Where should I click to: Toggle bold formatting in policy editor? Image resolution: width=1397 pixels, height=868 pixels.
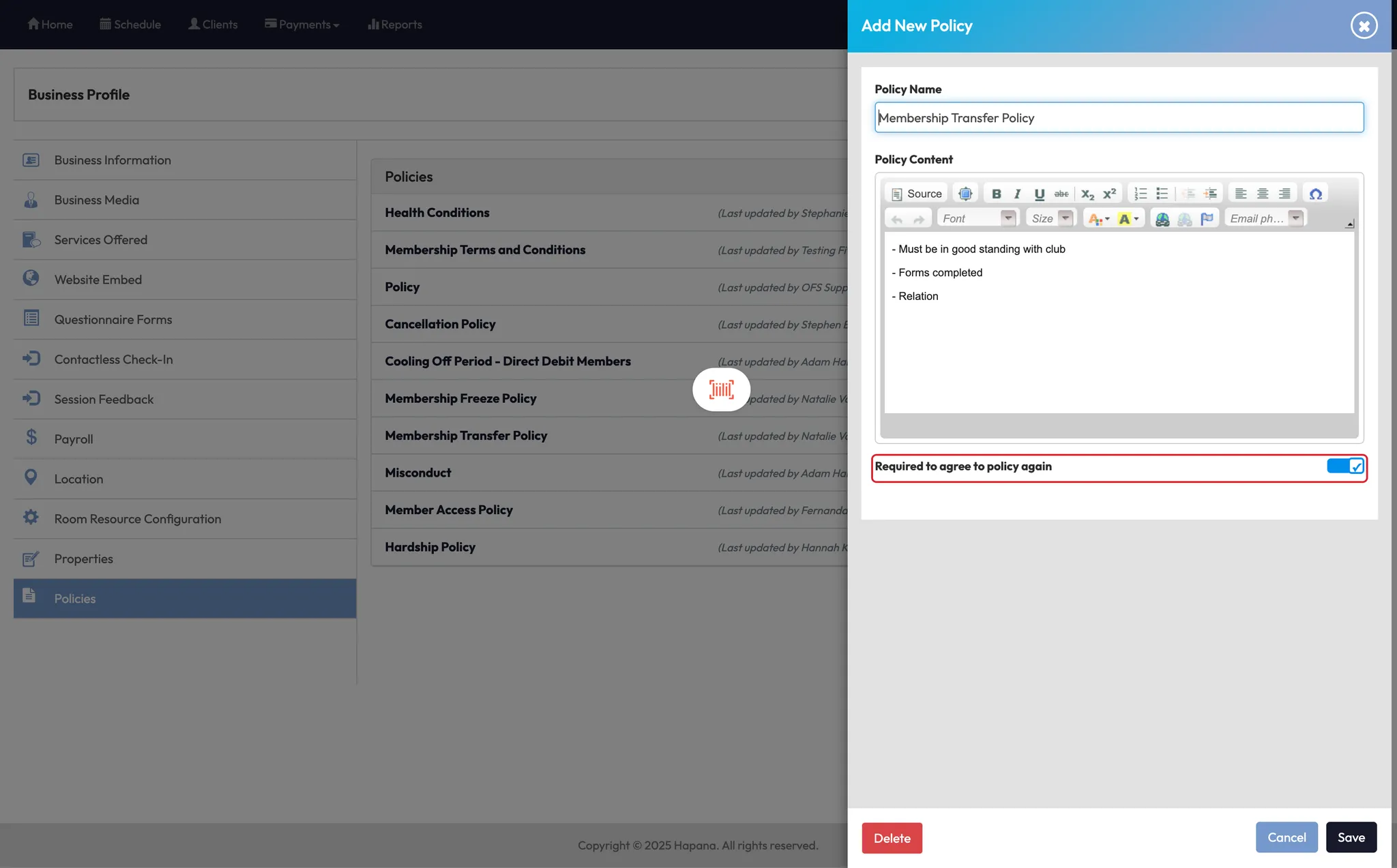click(996, 194)
